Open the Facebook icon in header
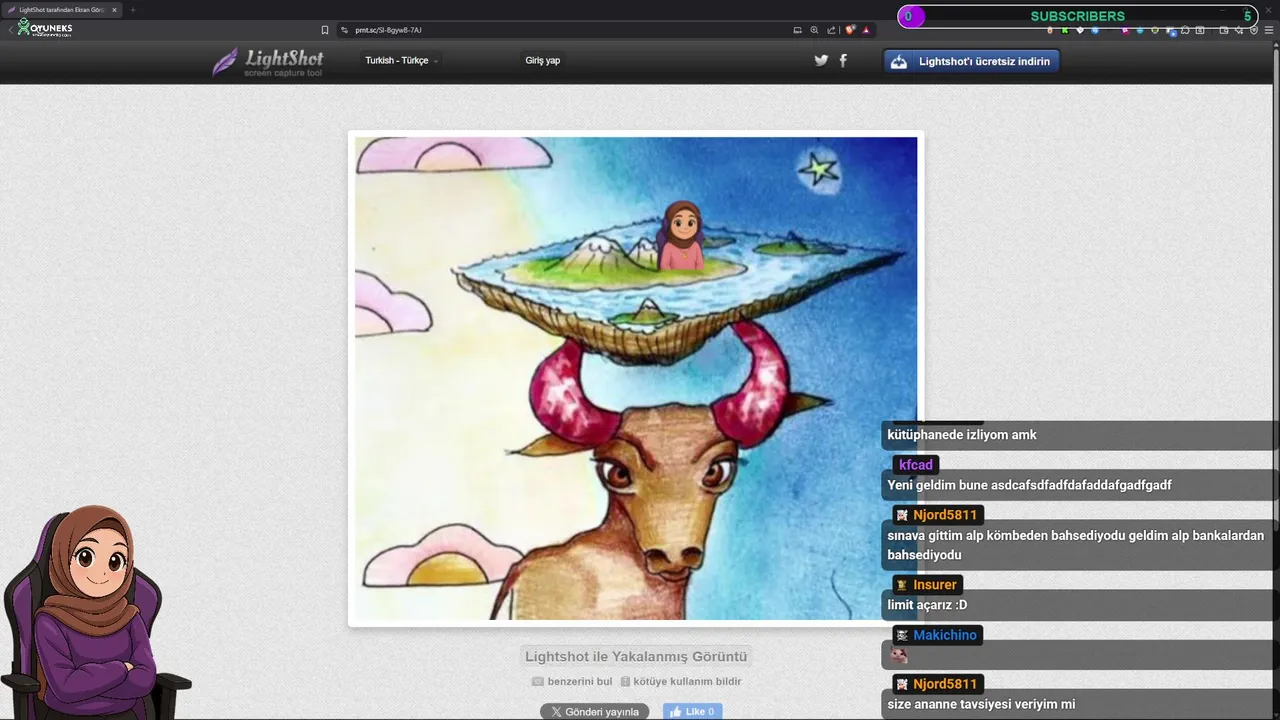The height and width of the screenshot is (720, 1280). pos(843,60)
